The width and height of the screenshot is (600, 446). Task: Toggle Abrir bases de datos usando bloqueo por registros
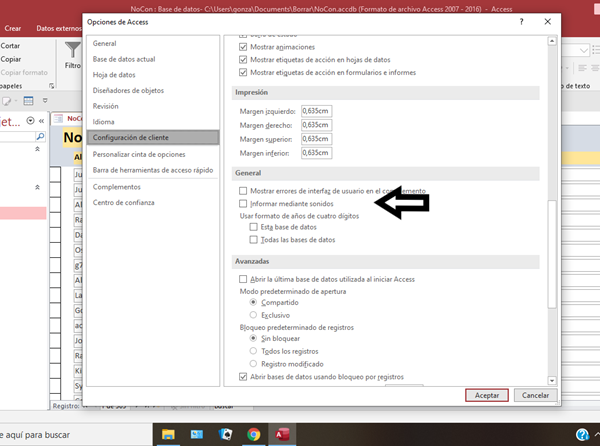(x=243, y=377)
